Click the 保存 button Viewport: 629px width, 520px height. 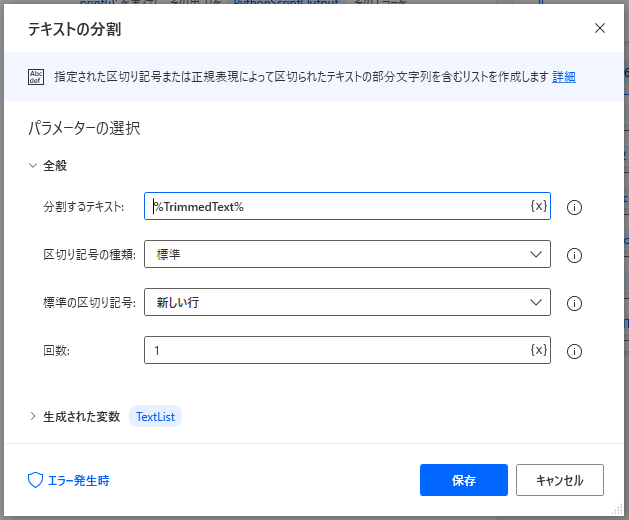point(464,480)
